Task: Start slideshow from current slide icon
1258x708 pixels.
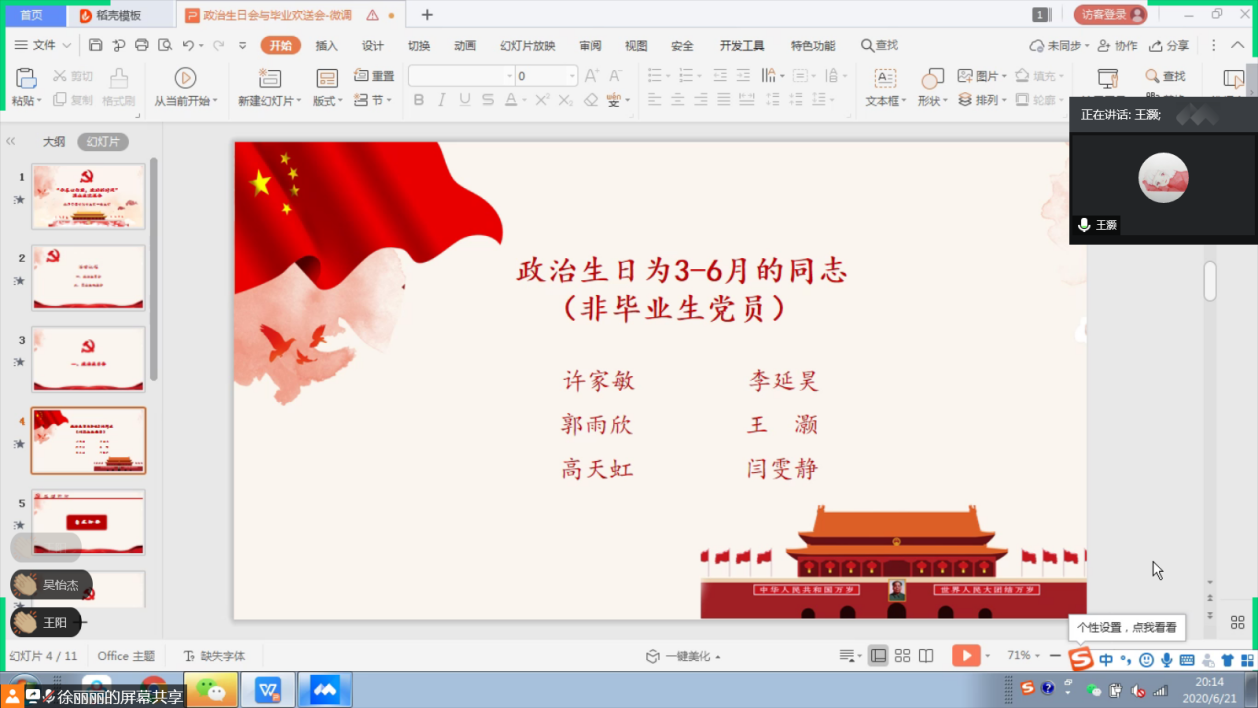Action: (x=185, y=79)
